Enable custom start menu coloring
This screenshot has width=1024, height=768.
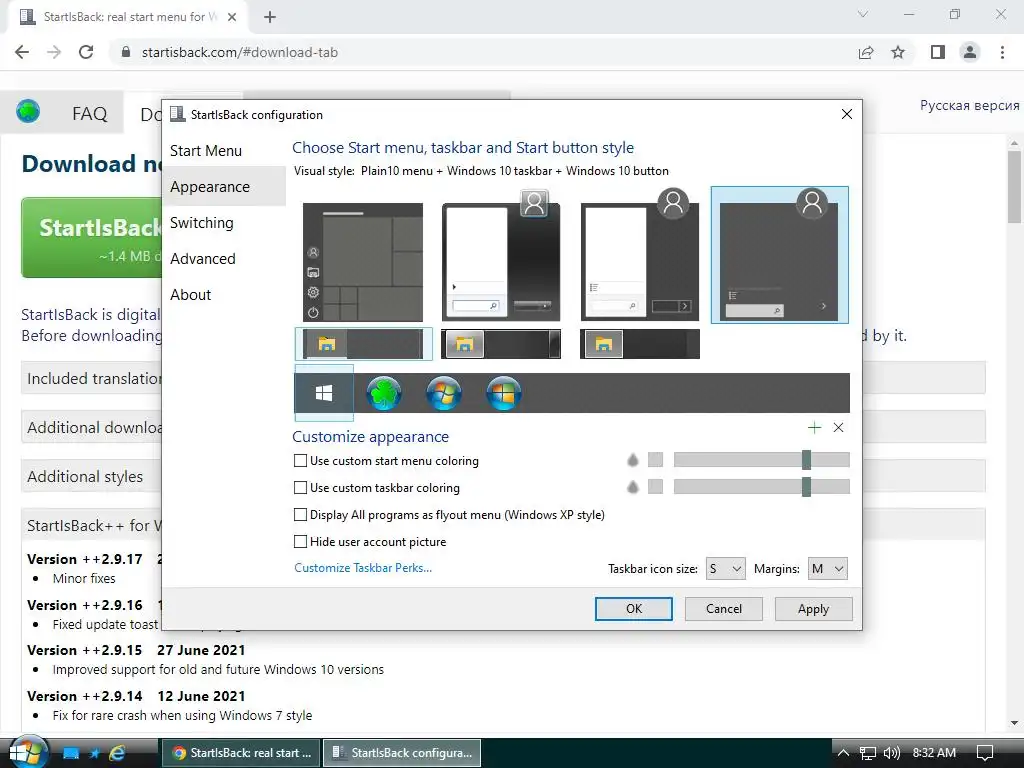click(300, 460)
